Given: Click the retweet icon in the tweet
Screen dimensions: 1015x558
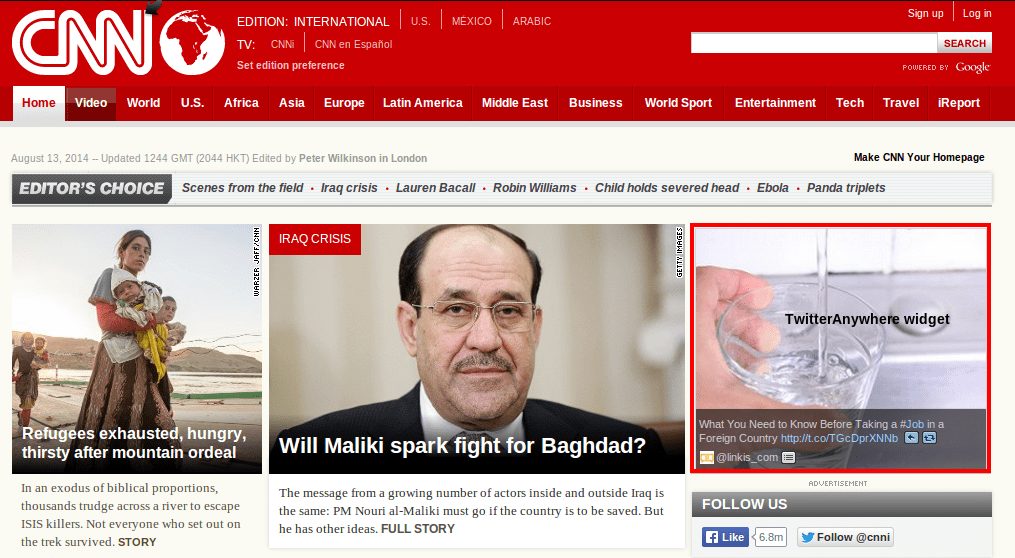Looking at the screenshot, I should 929,438.
